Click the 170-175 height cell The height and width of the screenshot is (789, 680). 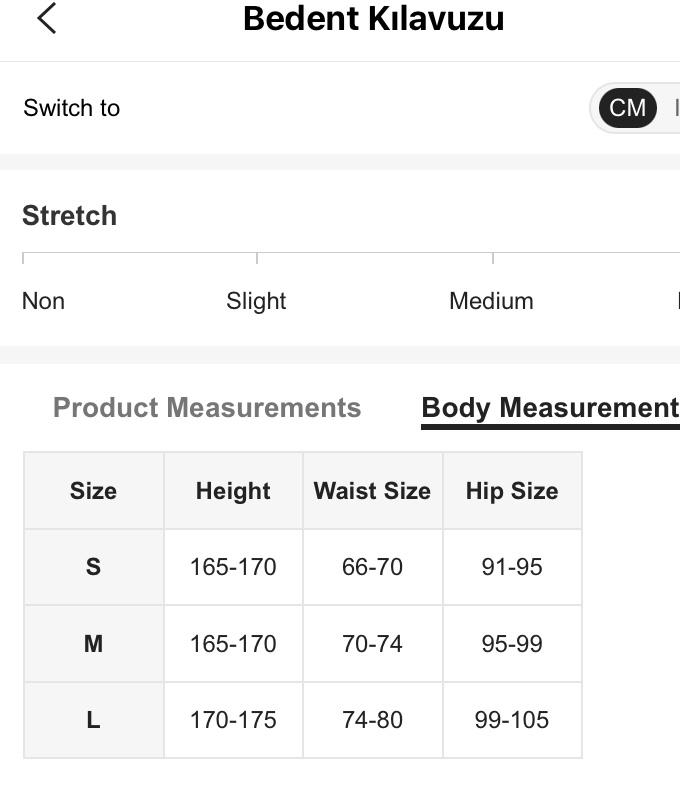click(x=233, y=720)
